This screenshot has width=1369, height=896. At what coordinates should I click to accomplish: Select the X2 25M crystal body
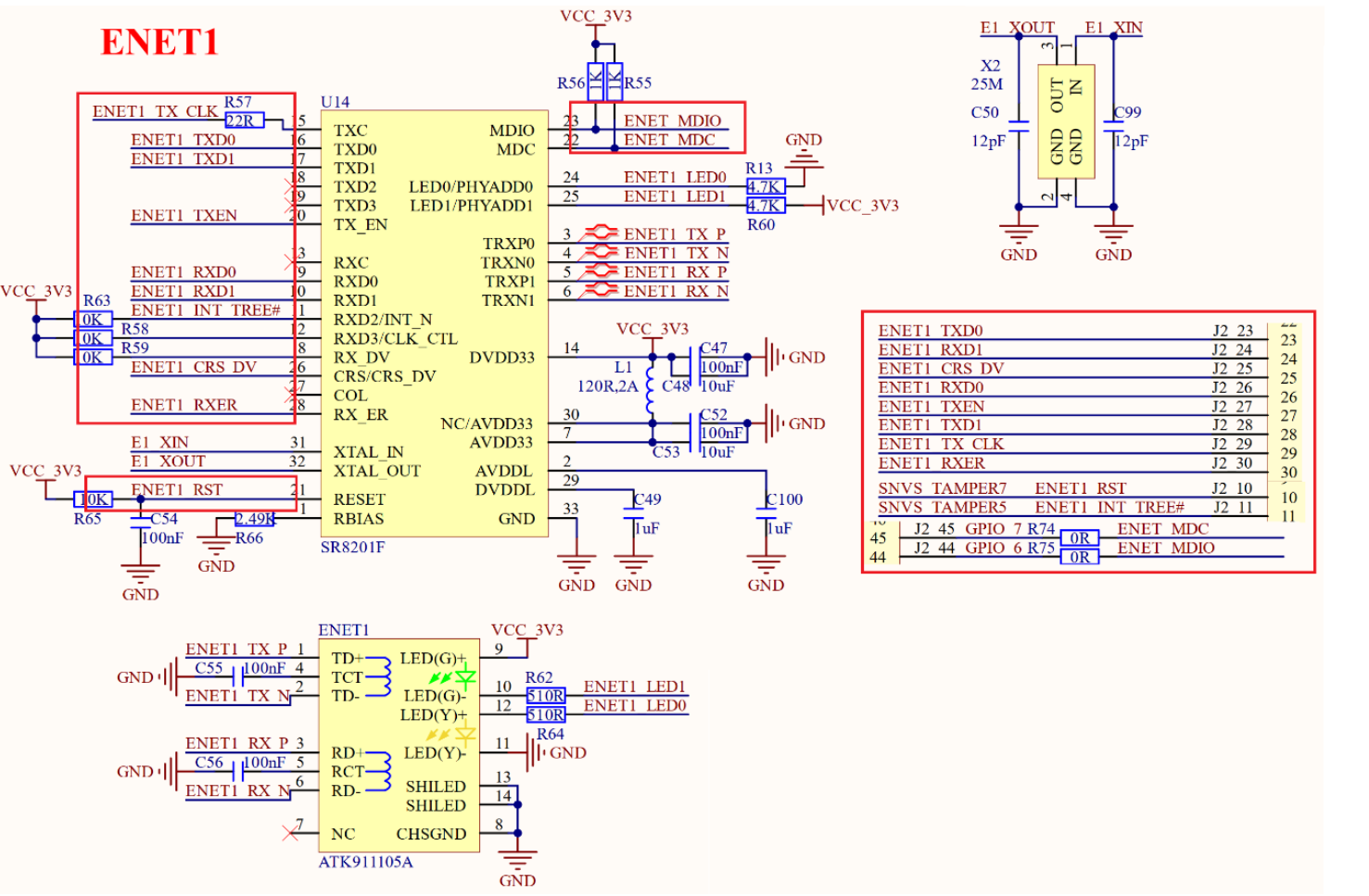(1066, 121)
